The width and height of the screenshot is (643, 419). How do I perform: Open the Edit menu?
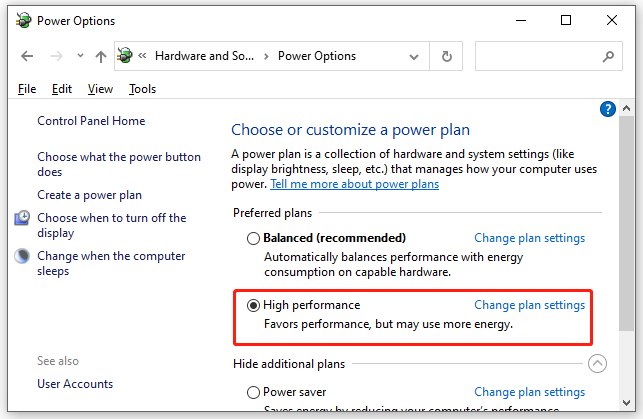(62, 89)
